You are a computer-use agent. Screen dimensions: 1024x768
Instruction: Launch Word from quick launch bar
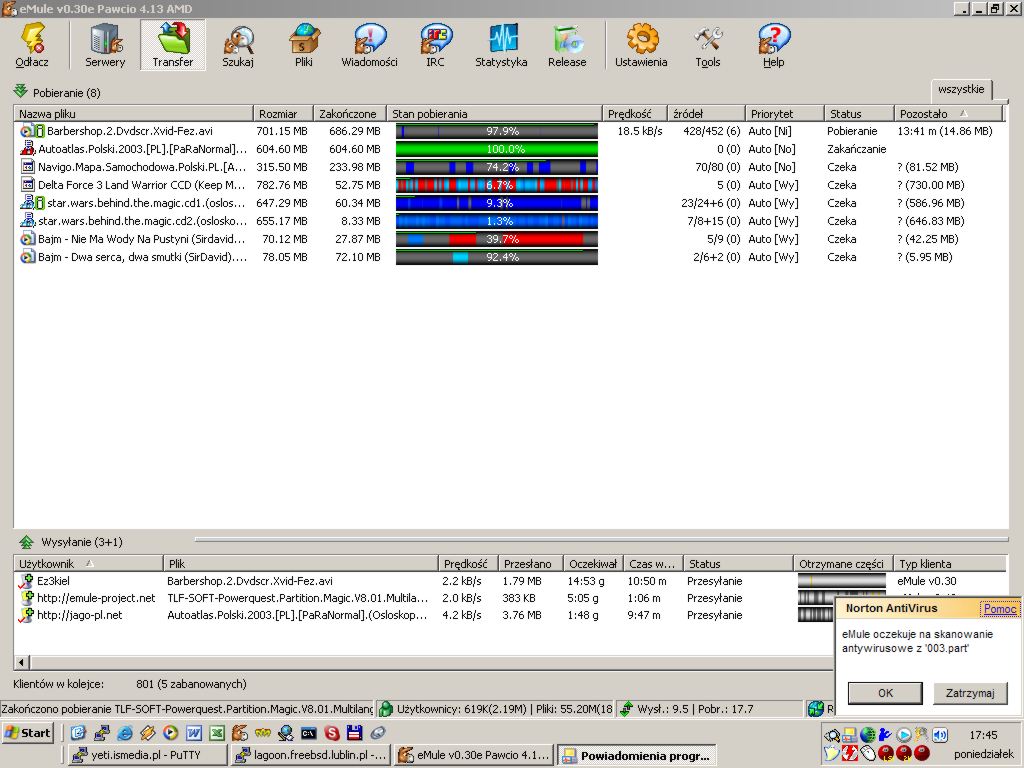194,733
